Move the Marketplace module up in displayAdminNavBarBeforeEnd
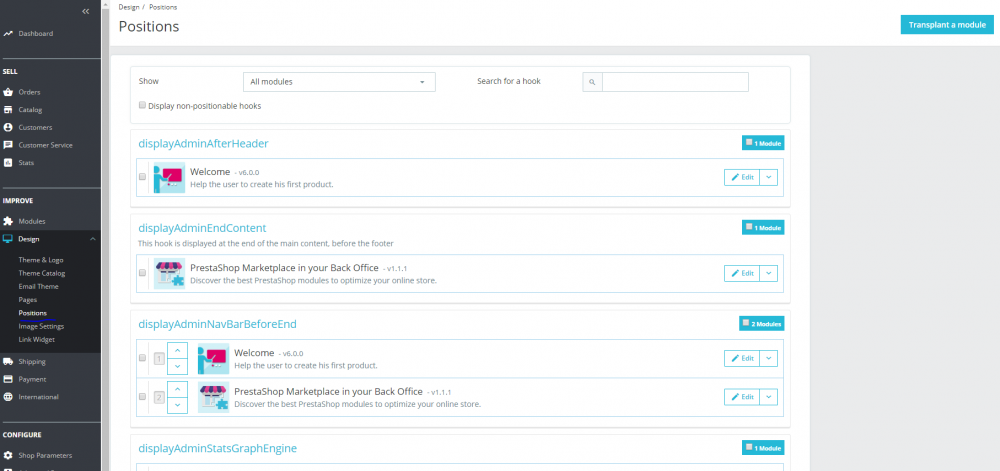The width and height of the screenshot is (1000, 471). pos(177,388)
